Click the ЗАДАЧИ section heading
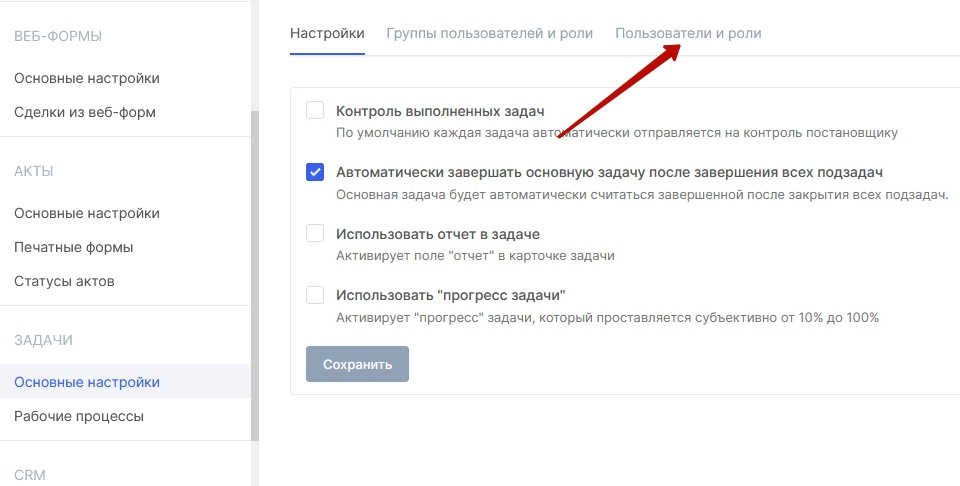 tap(43, 340)
